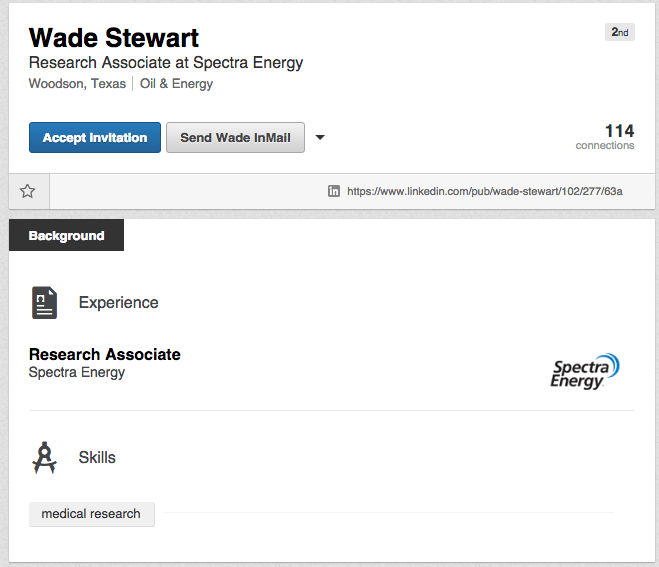Open the public profile URL link
Image resolution: width=659 pixels, height=567 pixels.
[x=484, y=191]
